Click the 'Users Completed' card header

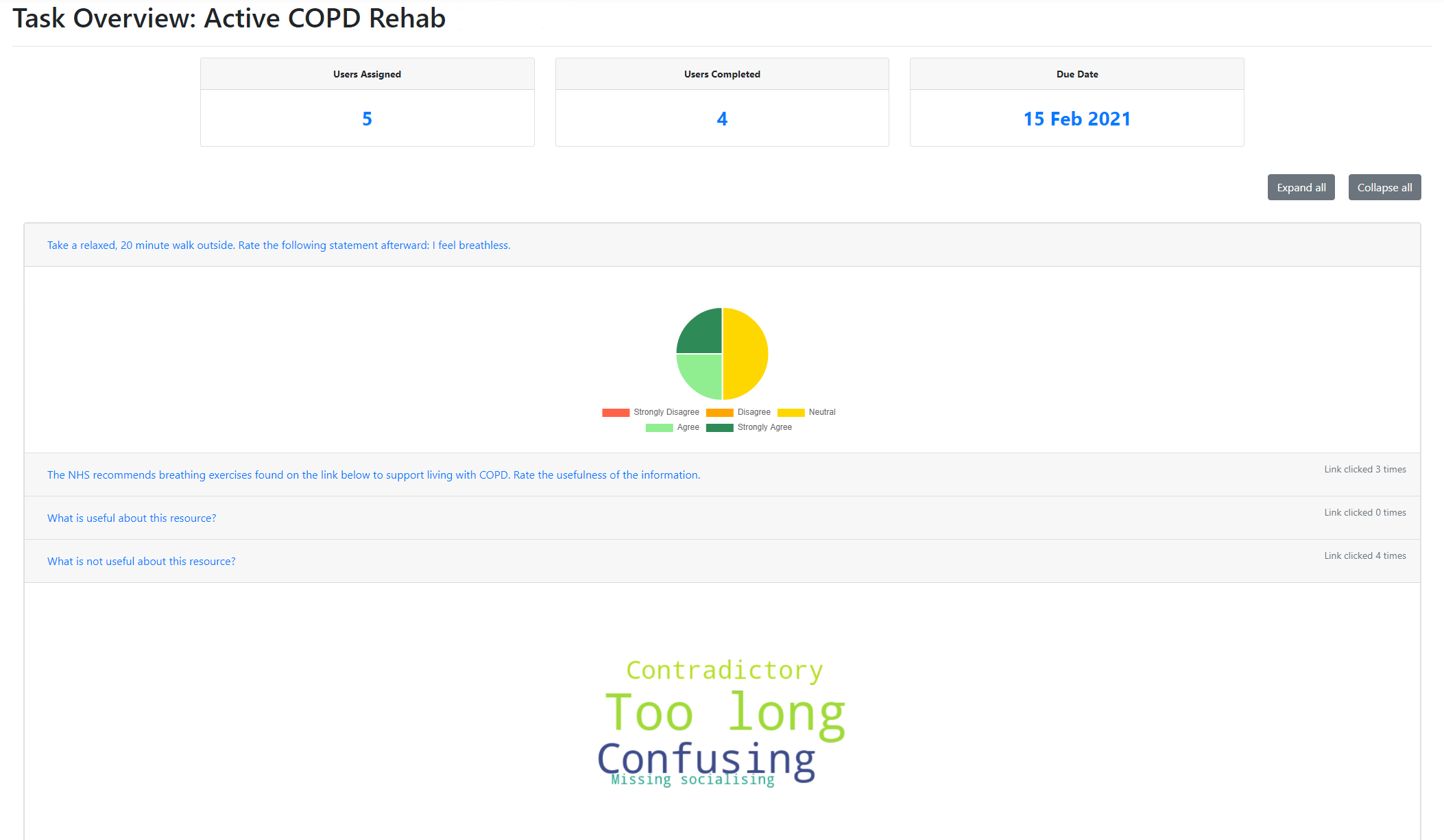(x=722, y=74)
